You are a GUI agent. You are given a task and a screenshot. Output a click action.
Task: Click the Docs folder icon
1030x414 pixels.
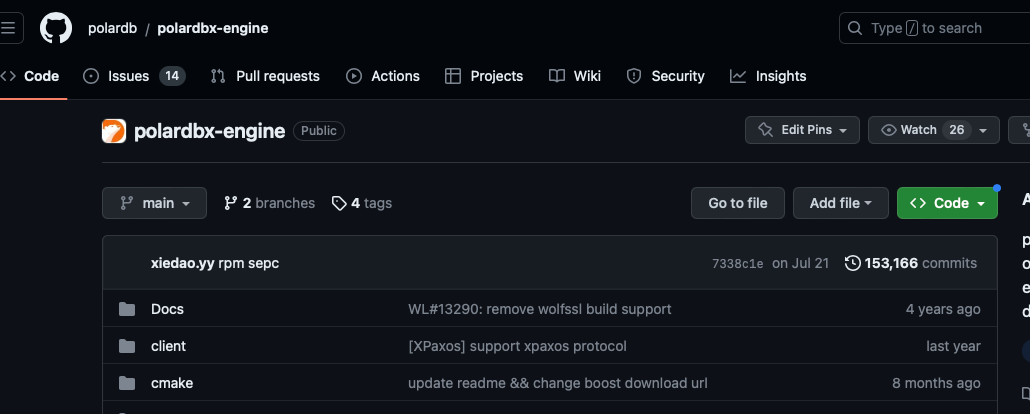(x=127, y=309)
